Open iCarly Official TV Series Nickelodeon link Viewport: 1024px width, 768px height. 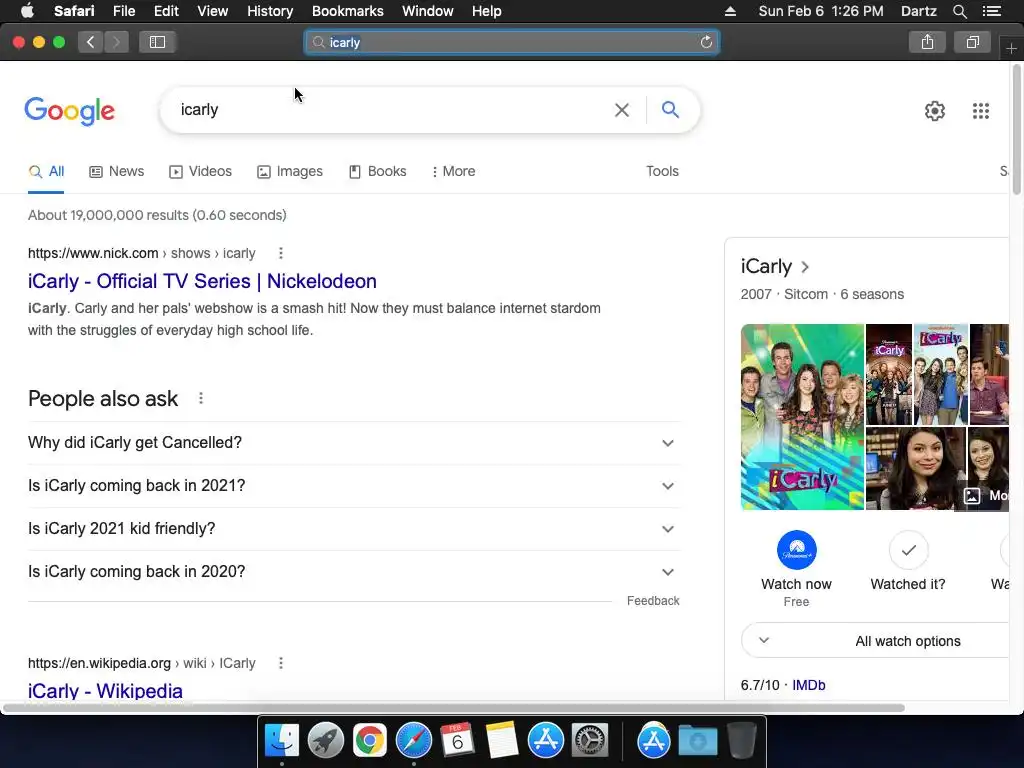click(x=202, y=281)
